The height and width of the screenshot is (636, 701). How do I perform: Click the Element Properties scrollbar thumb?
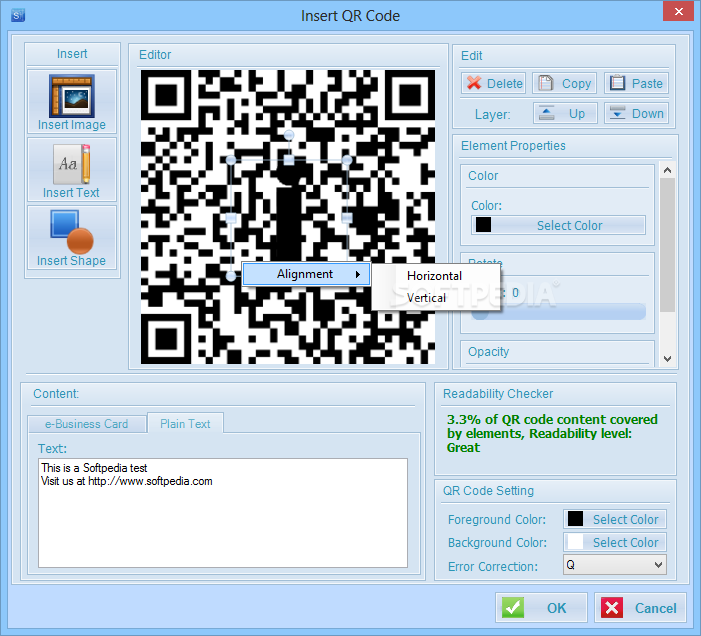pos(667,244)
